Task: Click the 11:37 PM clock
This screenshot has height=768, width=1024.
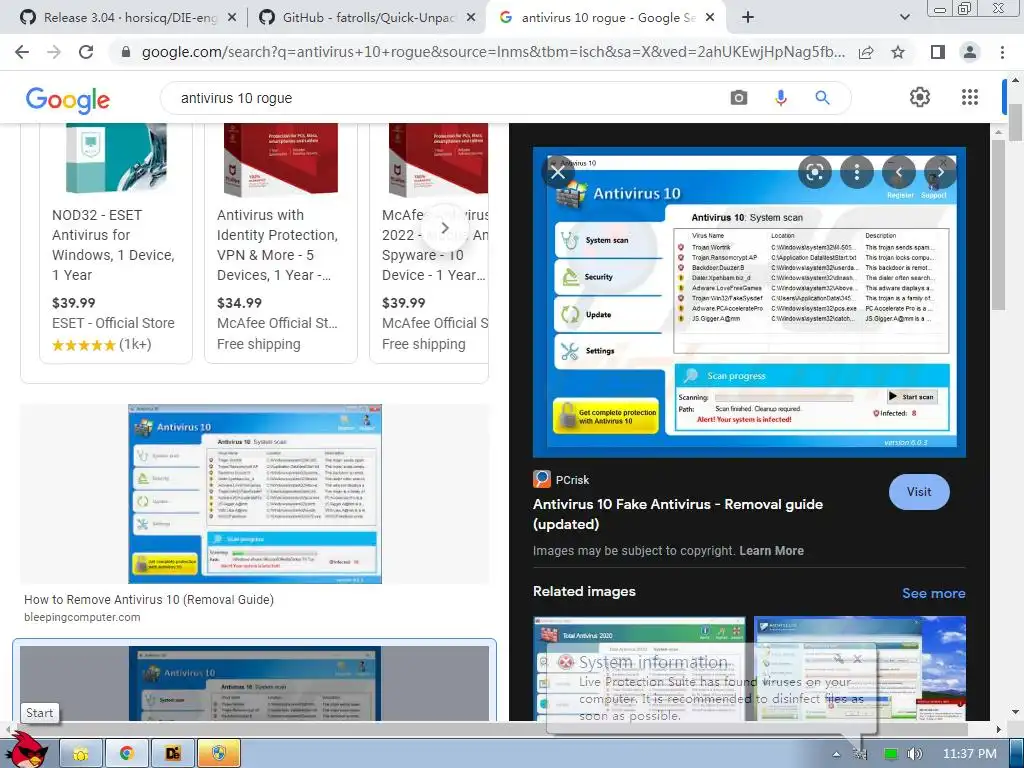Action: click(x=969, y=754)
